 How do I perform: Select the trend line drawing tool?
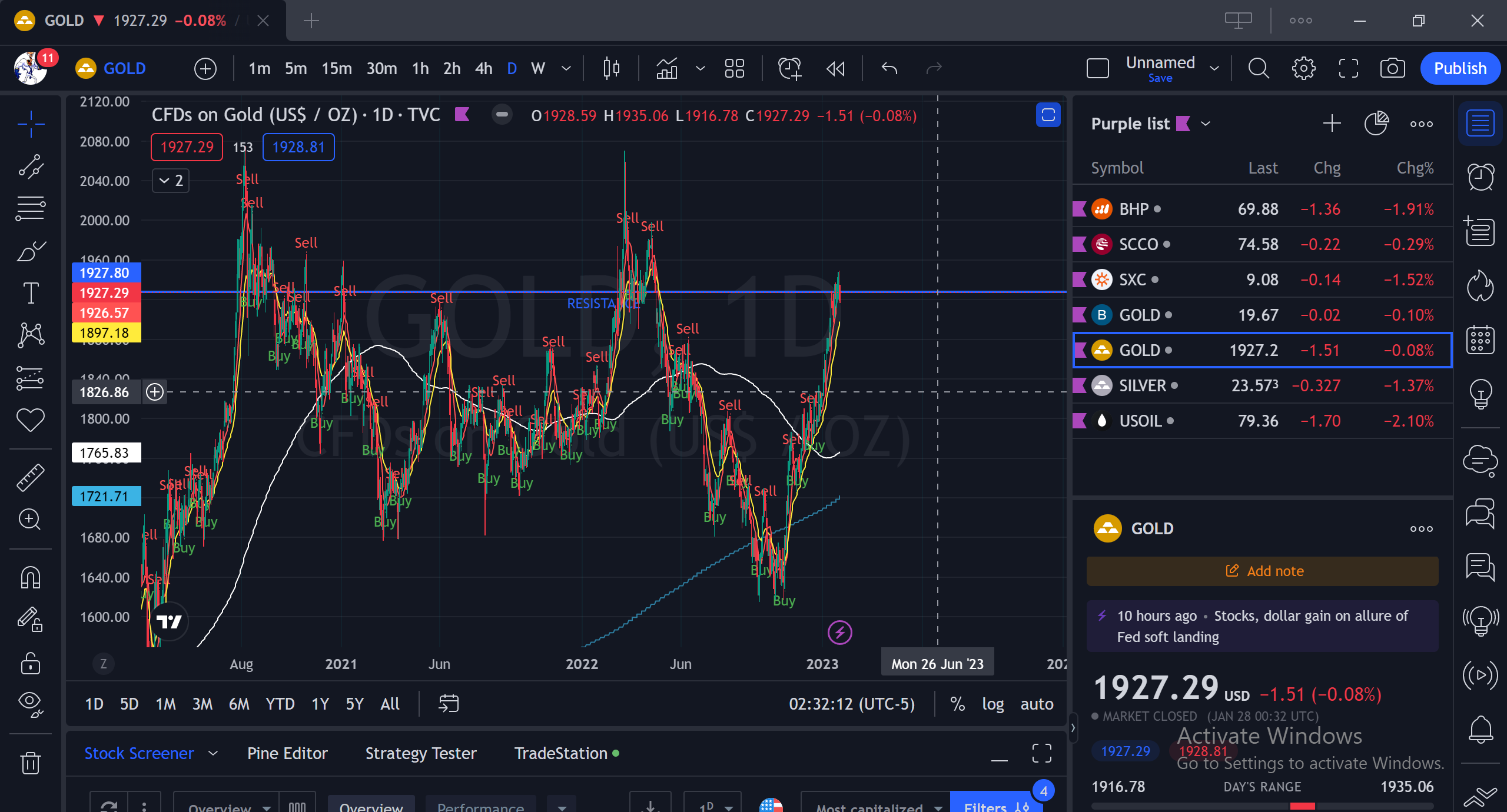[31, 167]
